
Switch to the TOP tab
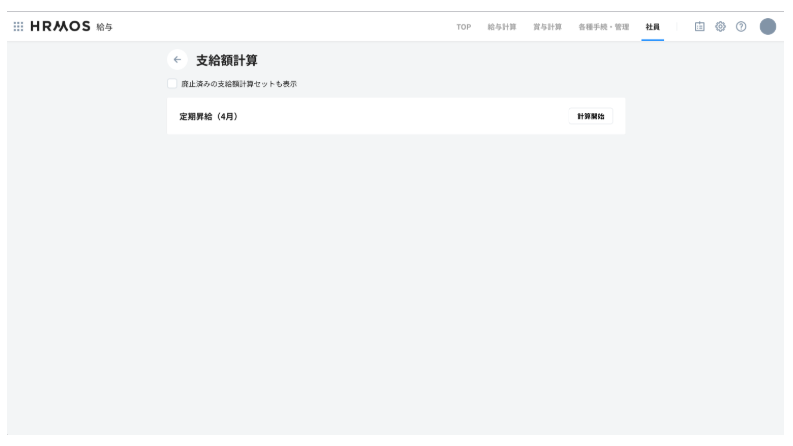463,26
